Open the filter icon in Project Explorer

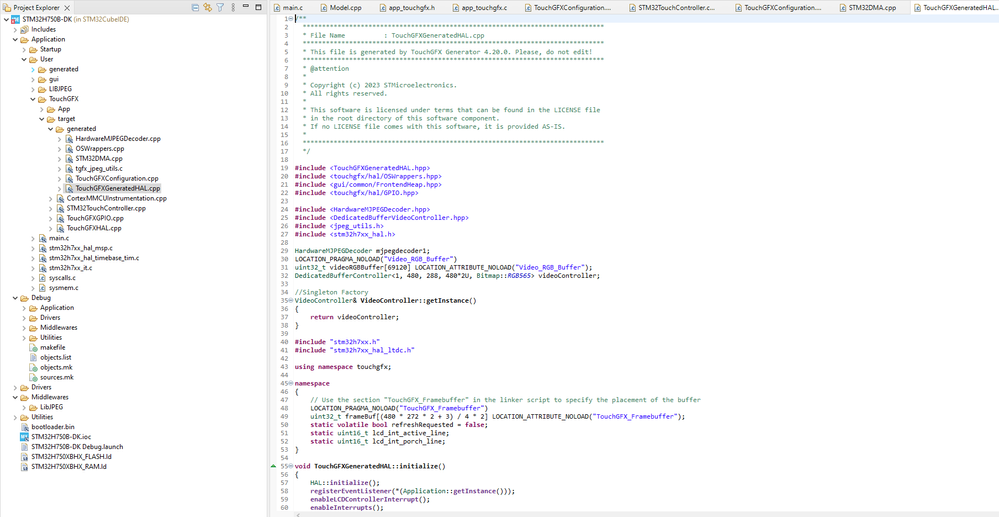tap(220, 8)
